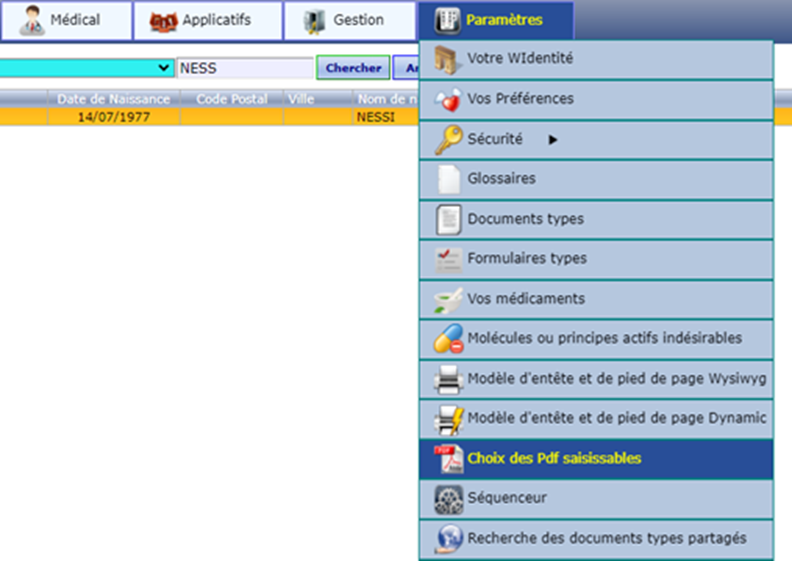Click the pill icon for Molécules indésirables
Screen dimensions: 792x561
[448, 339]
